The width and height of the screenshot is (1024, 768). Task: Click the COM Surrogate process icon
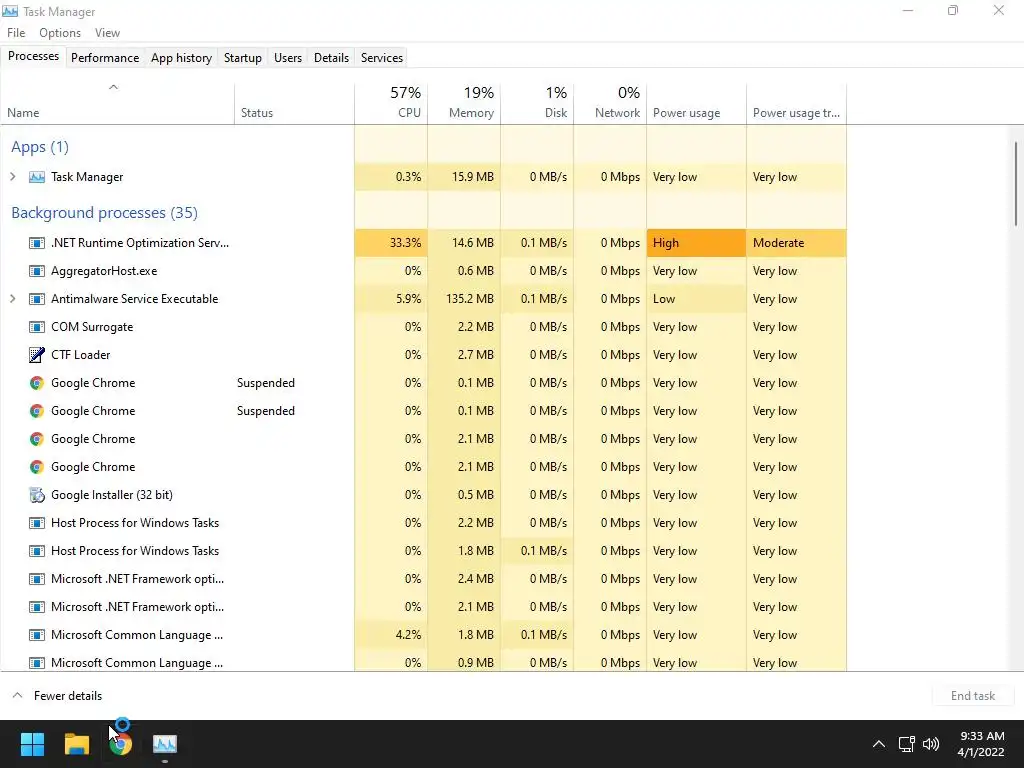pos(37,327)
